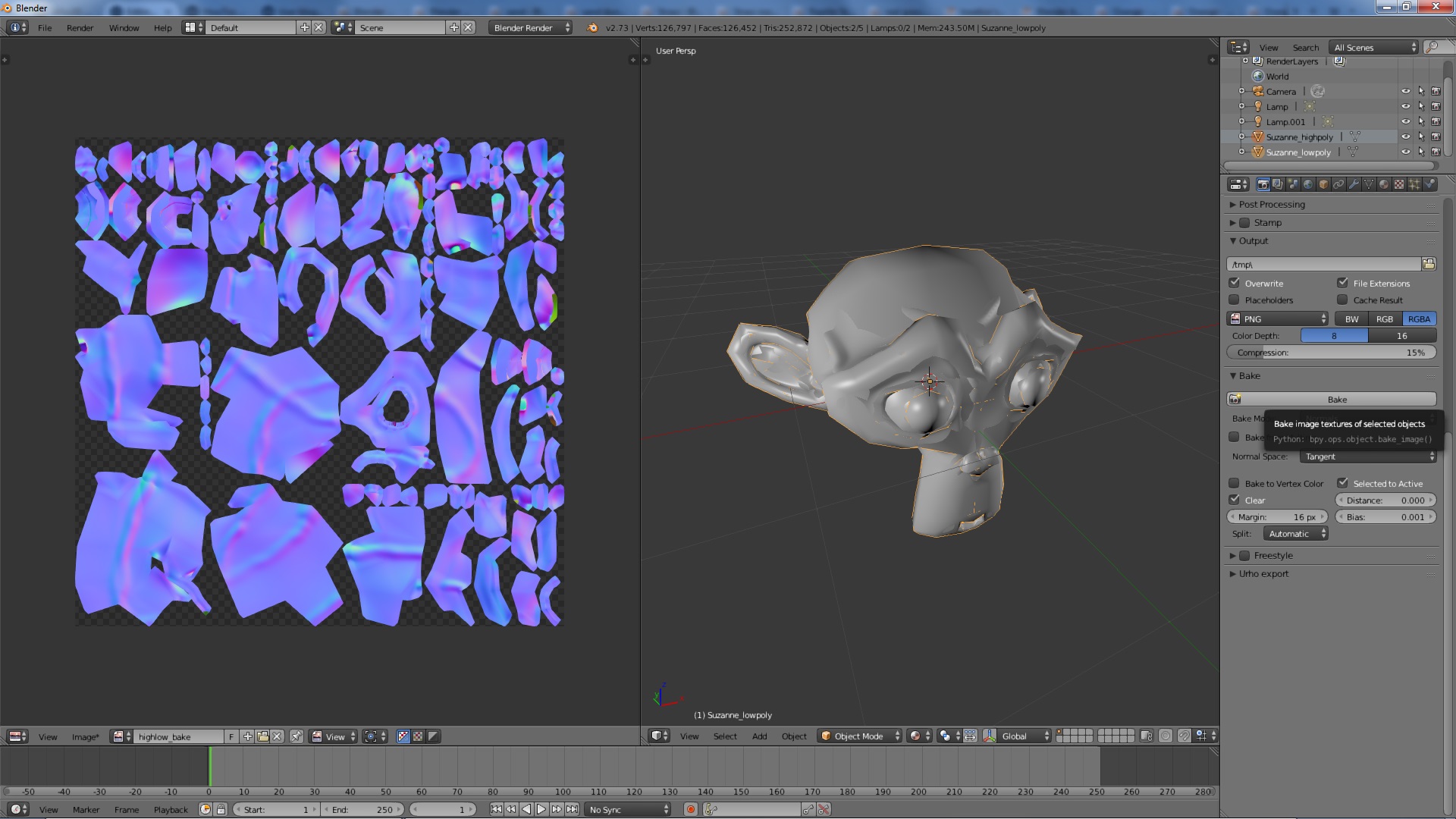Open the Object Mode dropdown
The height and width of the screenshot is (819, 1456).
pos(860,736)
